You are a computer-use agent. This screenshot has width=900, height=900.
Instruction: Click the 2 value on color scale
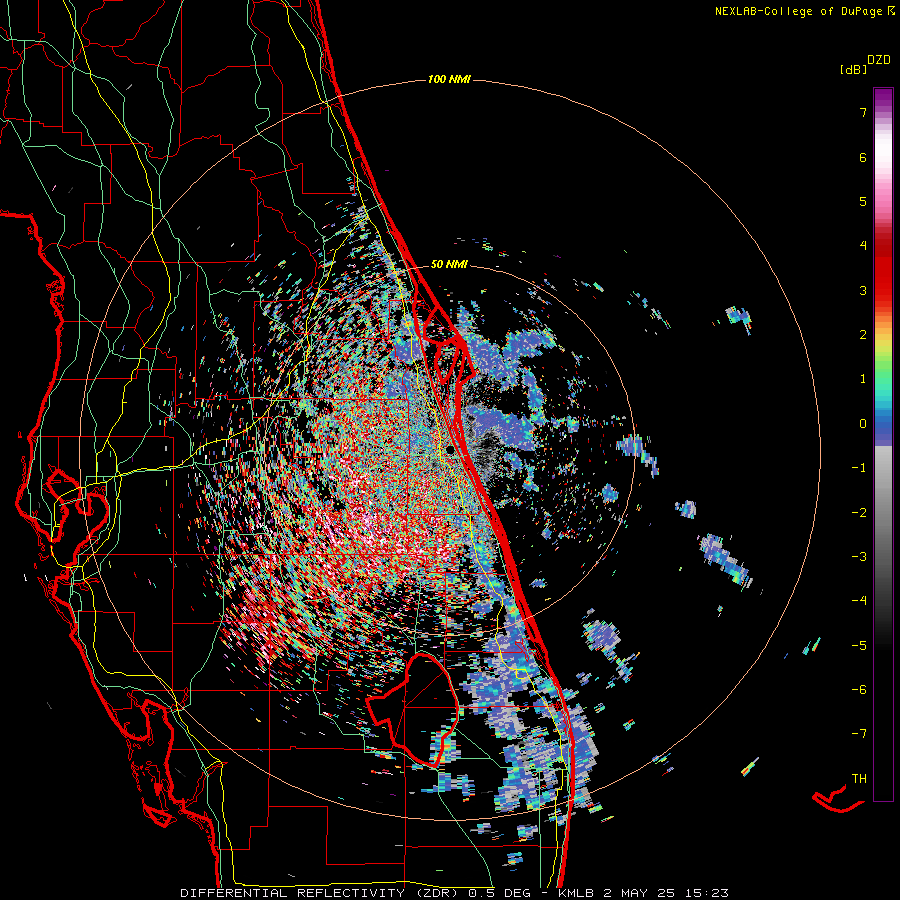(x=863, y=335)
